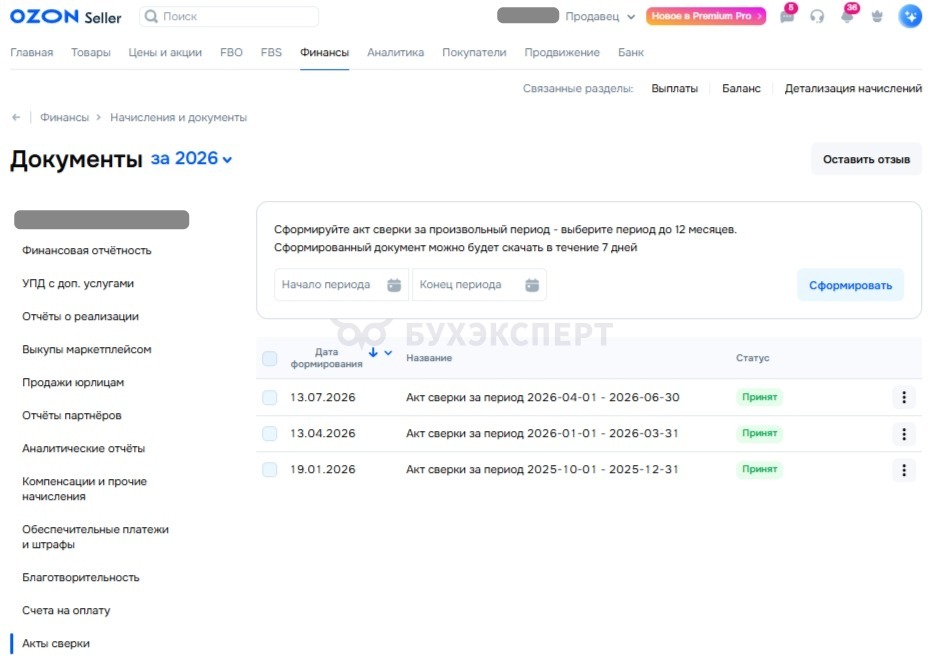Open the Детализация начислений link
Image resolution: width=943 pixels, height=669 pixels.
pyautogui.click(x=853, y=88)
